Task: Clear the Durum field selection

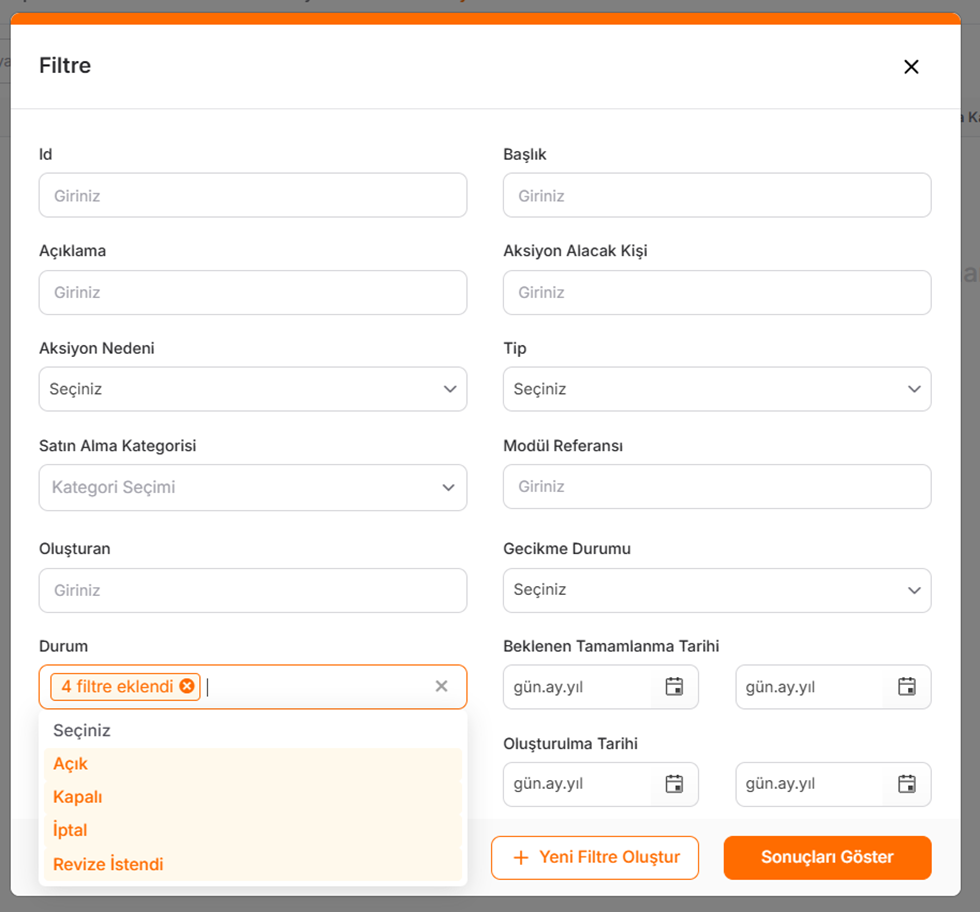Action: point(441,686)
